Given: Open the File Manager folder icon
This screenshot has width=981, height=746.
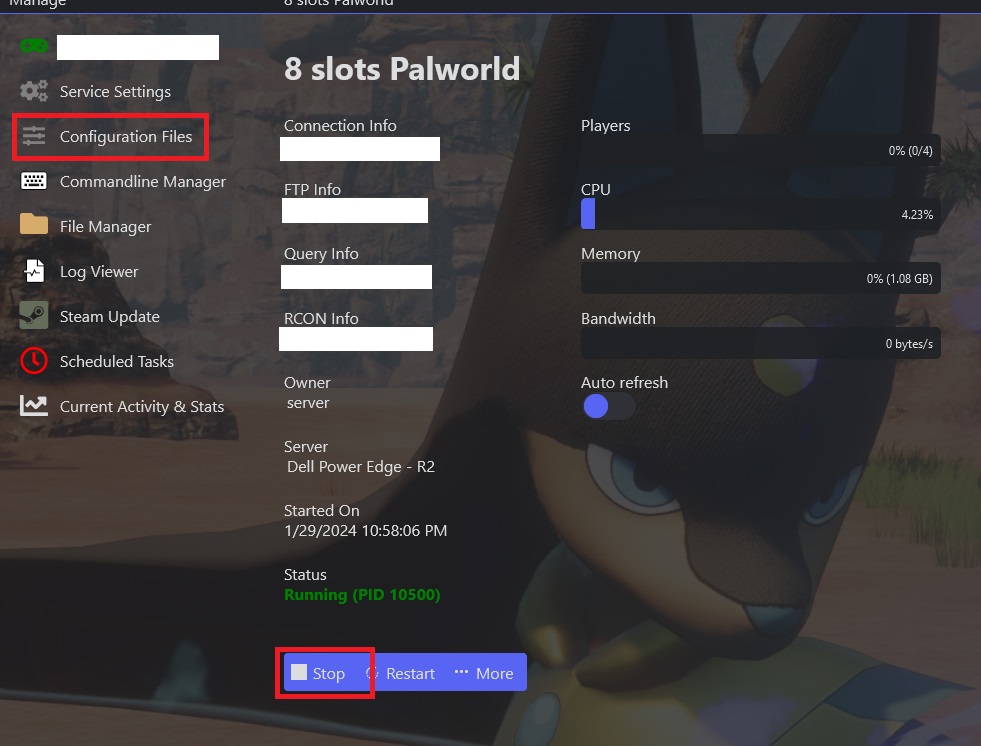Looking at the screenshot, I should coord(33,226).
